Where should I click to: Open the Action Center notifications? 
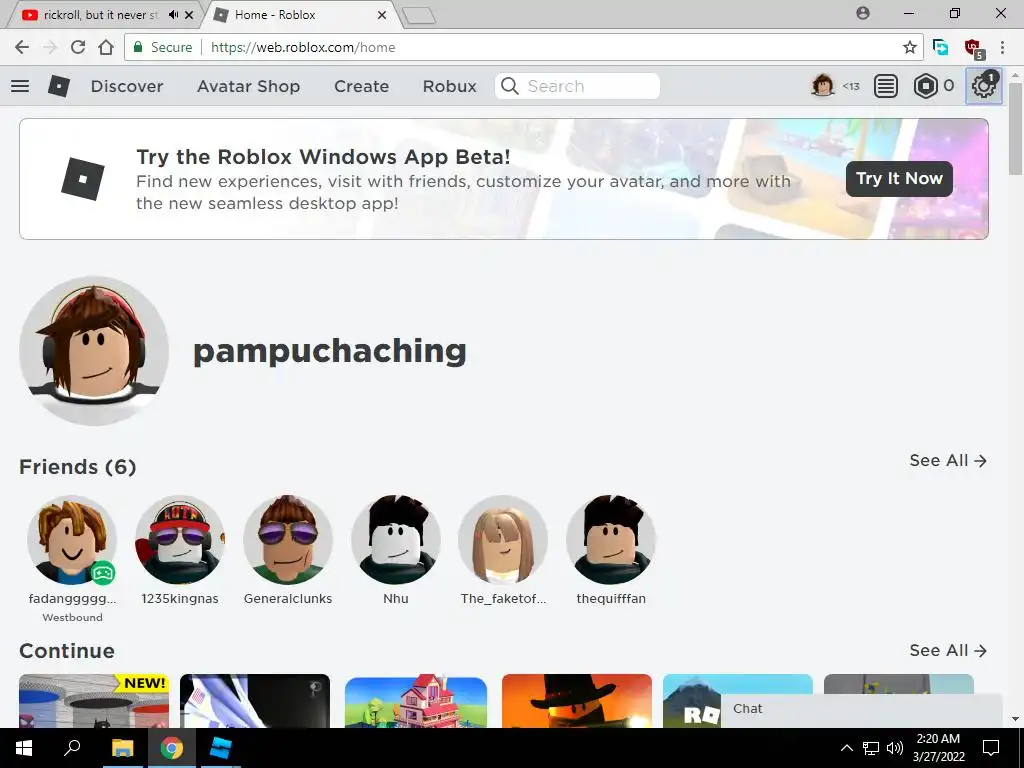(x=991, y=748)
